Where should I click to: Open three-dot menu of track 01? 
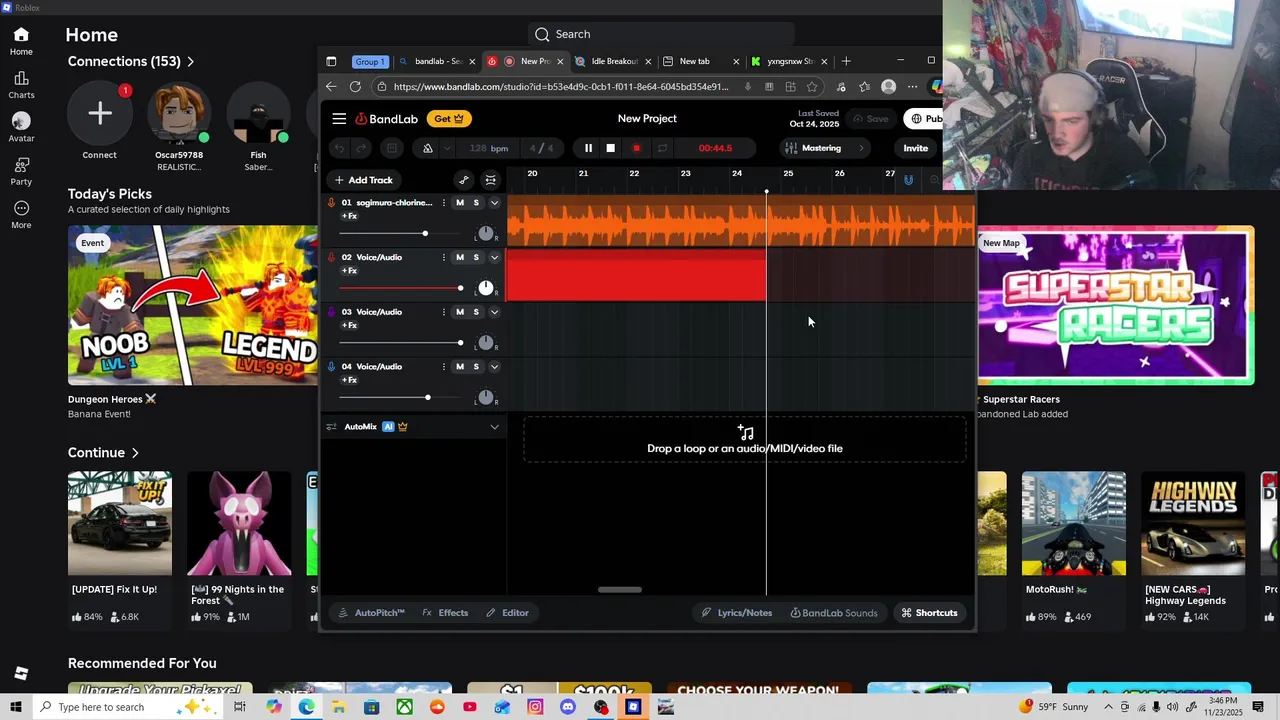tap(443, 203)
